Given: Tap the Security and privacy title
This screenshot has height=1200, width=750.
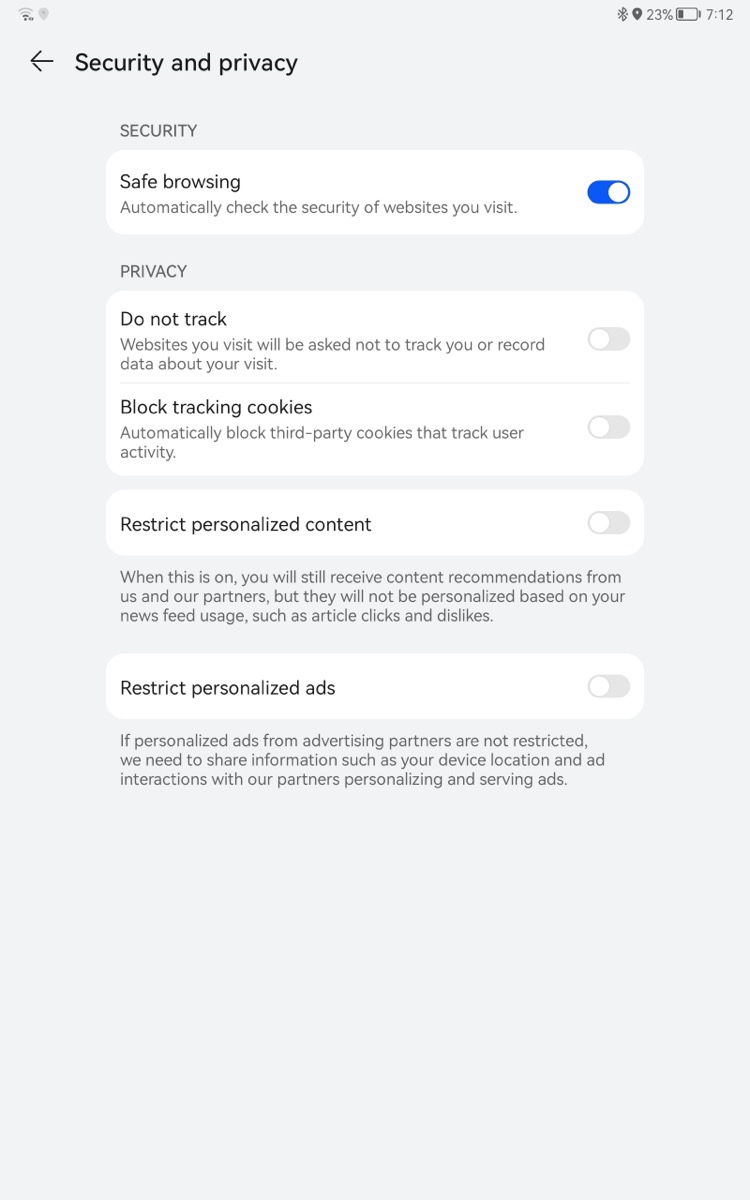Looking at the screenshot, I should (x=186, y=62).
